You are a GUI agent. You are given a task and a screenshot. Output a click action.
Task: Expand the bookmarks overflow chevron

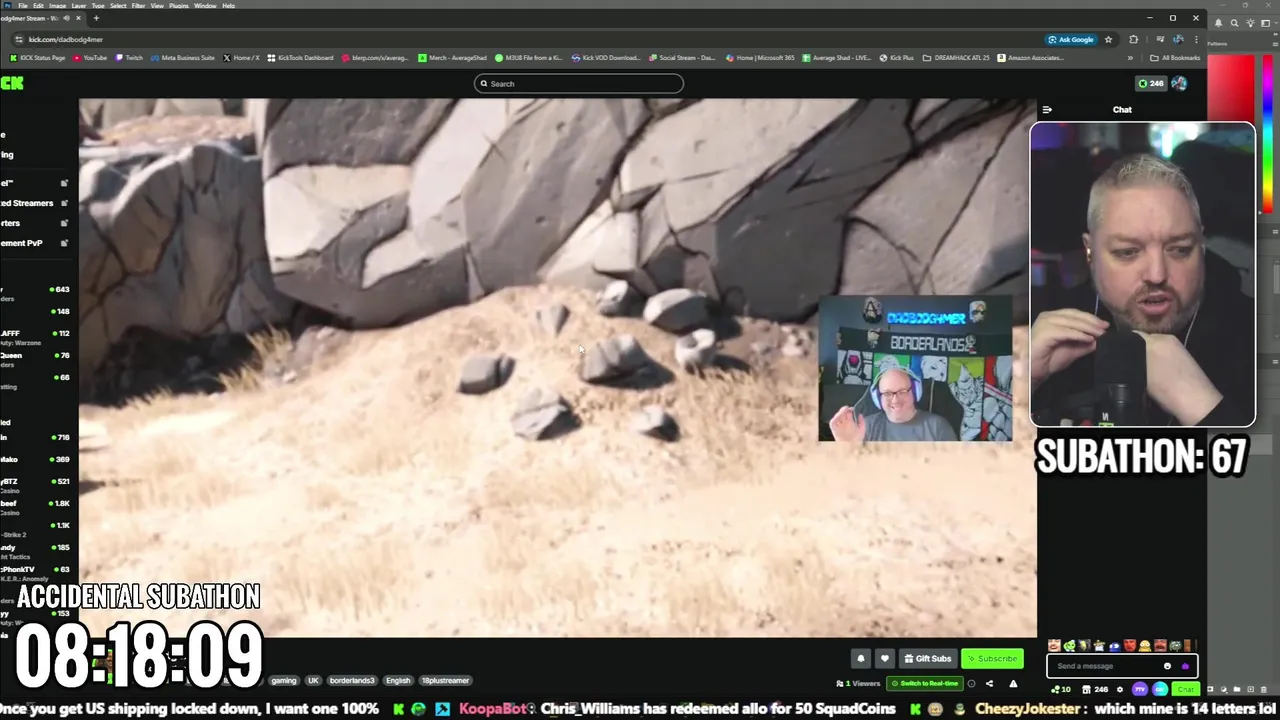click(x=1130, y=58)
